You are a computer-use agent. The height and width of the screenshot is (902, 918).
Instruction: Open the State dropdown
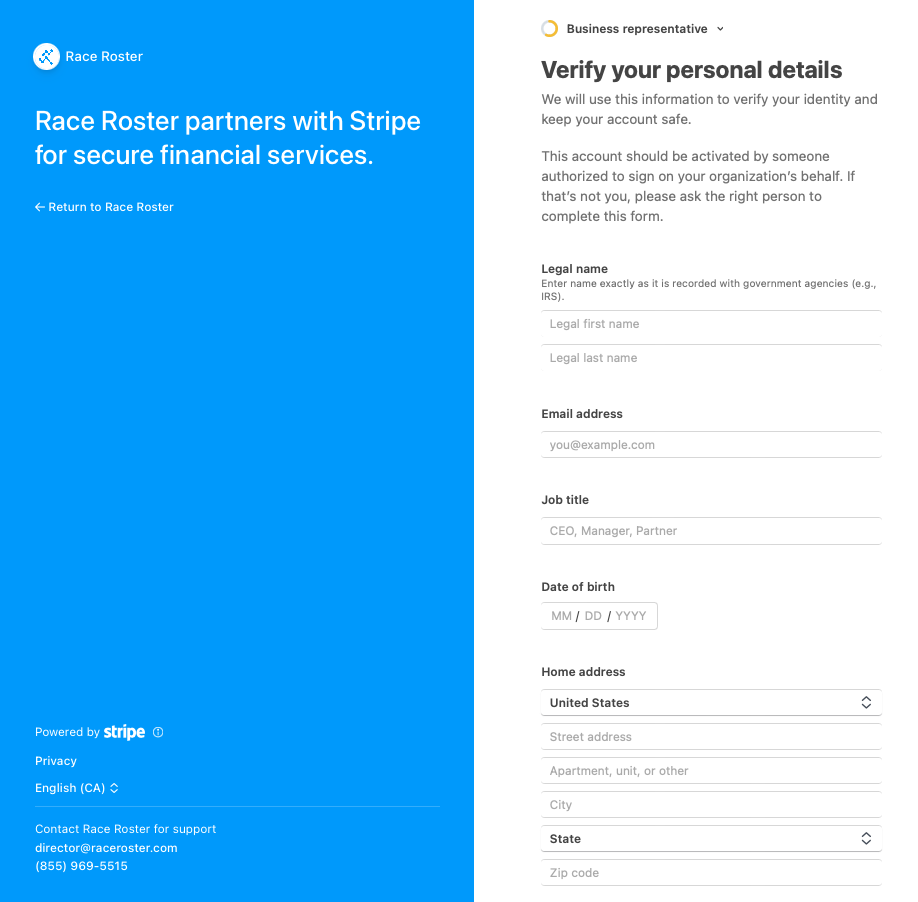point(711,839)
